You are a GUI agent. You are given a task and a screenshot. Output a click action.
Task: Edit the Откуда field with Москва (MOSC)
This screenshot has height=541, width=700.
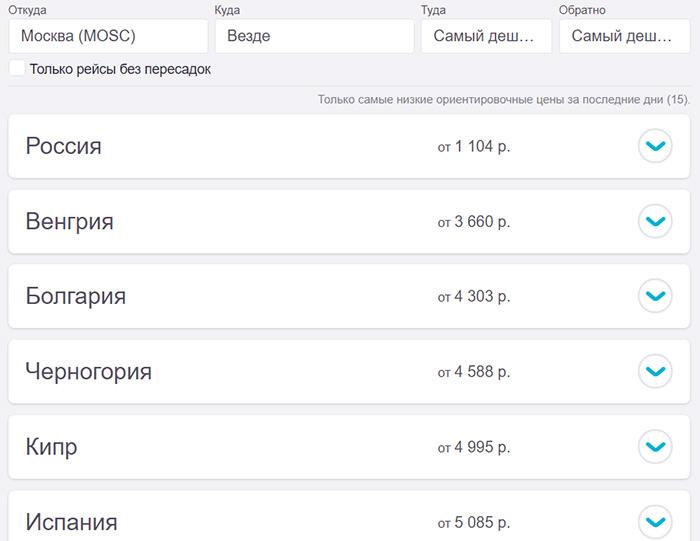[x=108, y=36]
